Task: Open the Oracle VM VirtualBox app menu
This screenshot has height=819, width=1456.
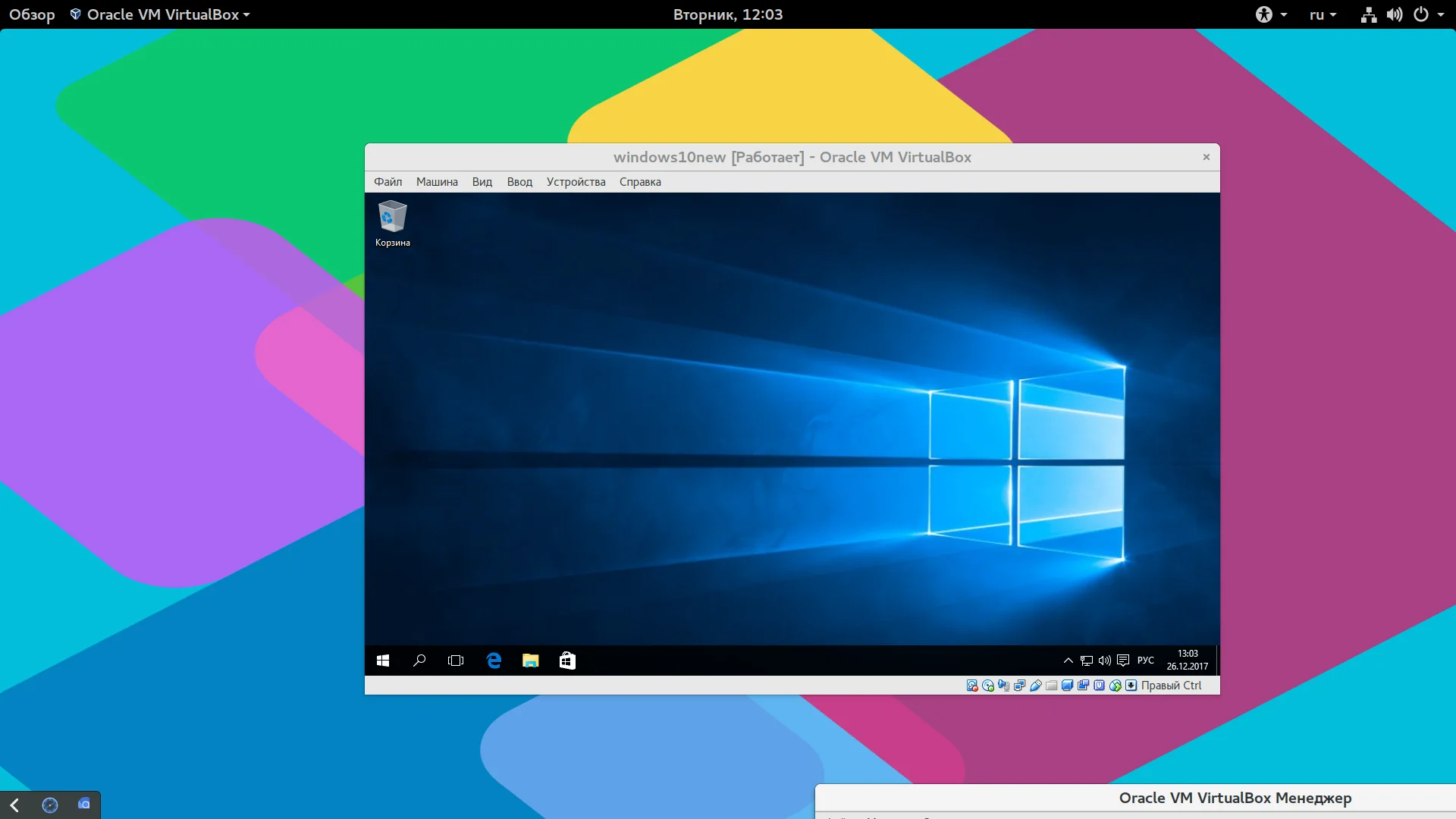Action: pos(161,14)
